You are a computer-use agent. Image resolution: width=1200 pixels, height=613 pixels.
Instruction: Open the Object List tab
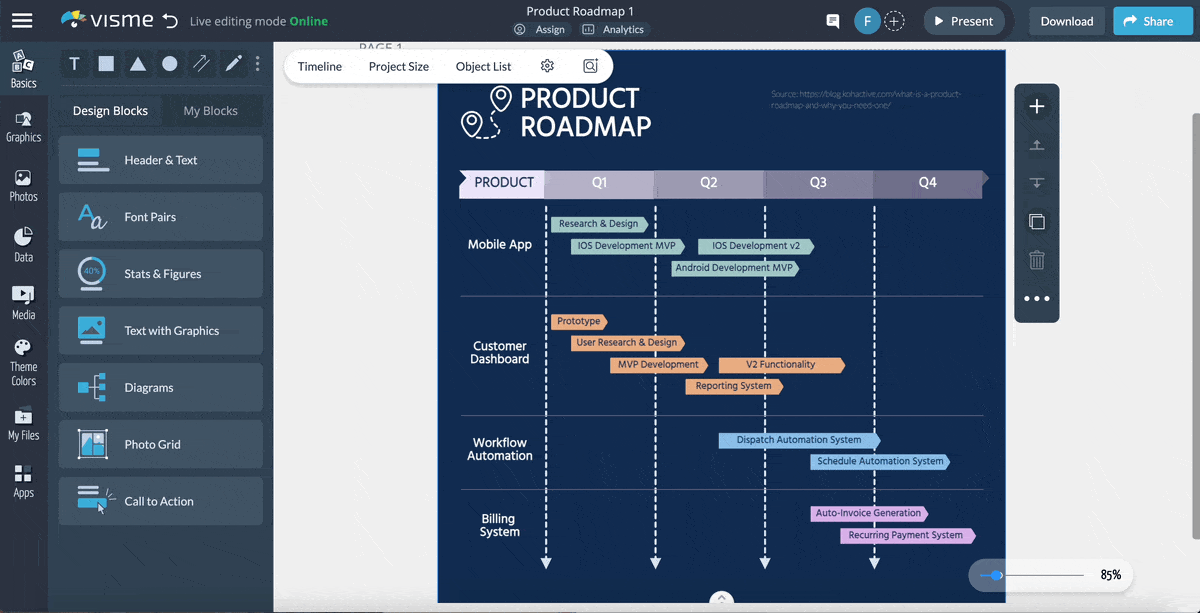[x=483, y=66]
